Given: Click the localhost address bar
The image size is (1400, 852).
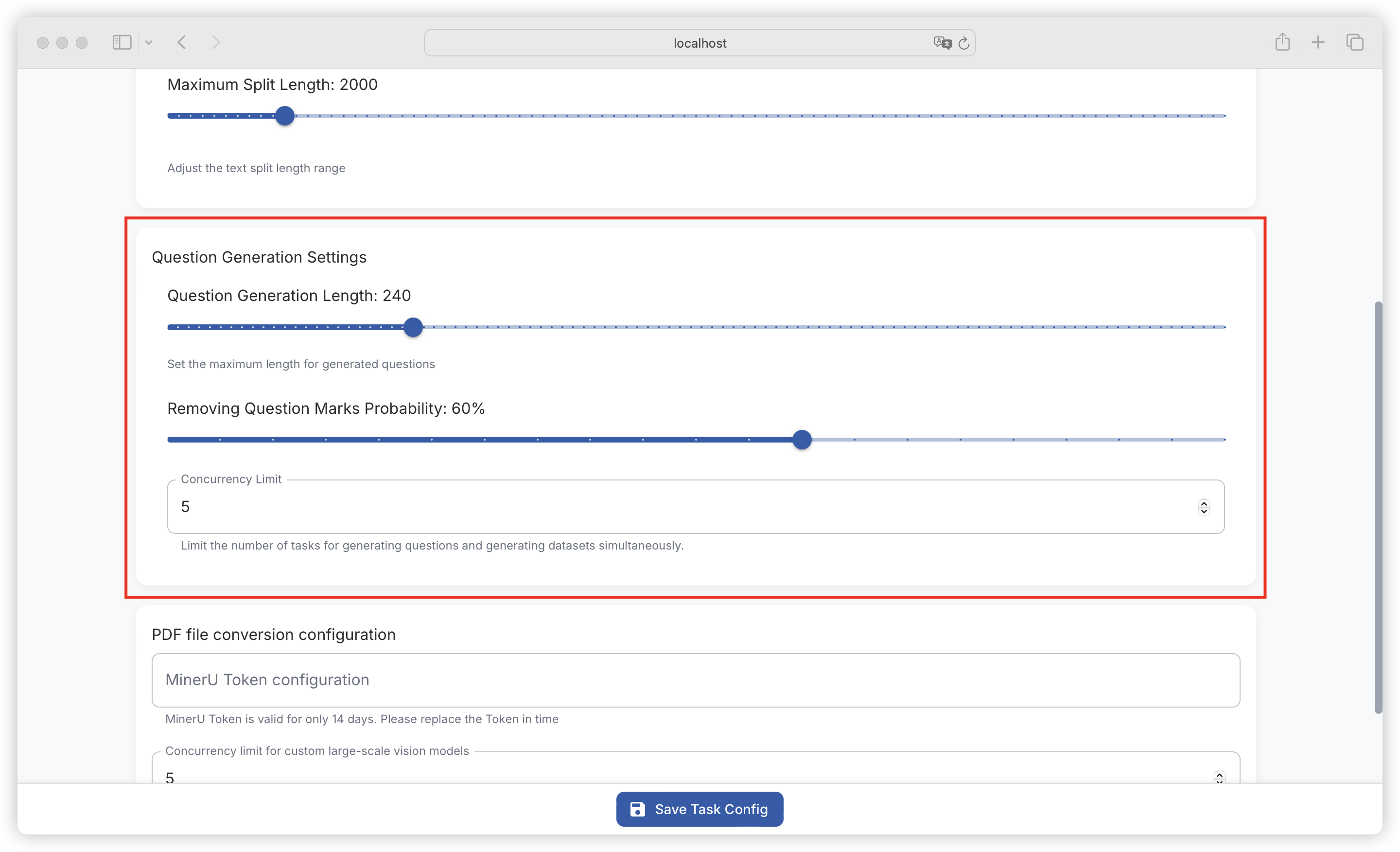Looking at the screenshot, I should coord(699,43).
